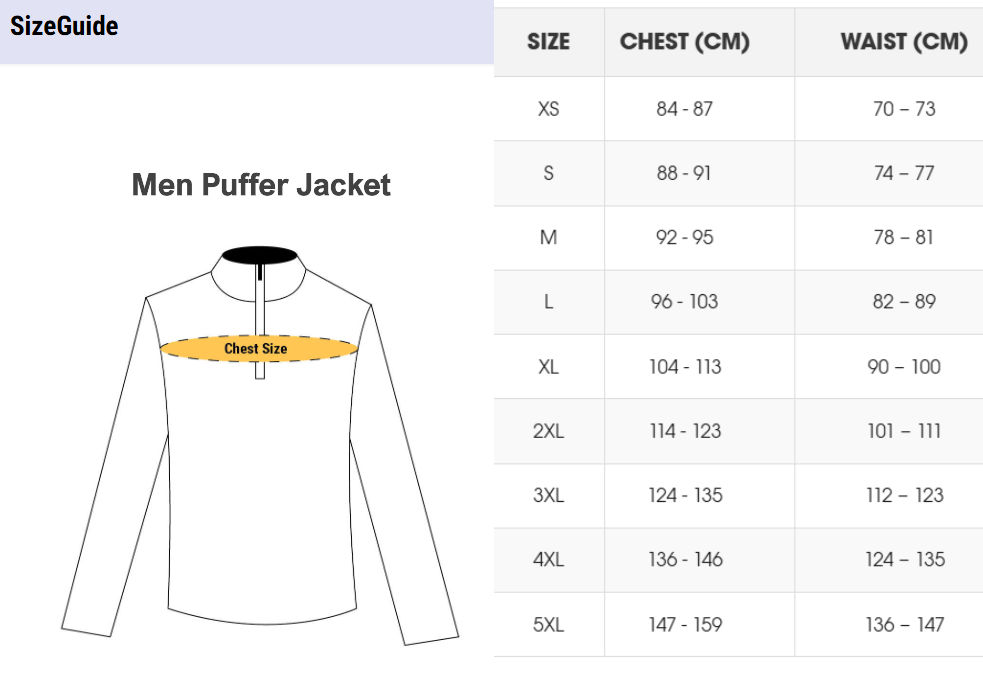983x673 pixels.
Task: Click the 3XL chest value 124 - 135
Action: coord(685,495)
